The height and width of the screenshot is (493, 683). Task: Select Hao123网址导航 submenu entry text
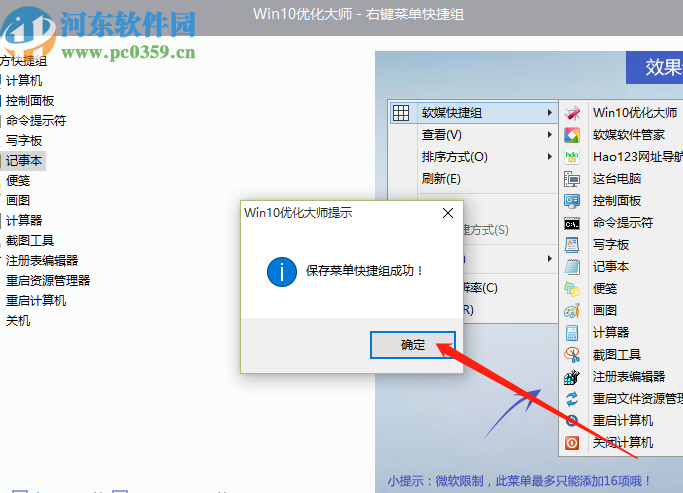coord(638,157)
